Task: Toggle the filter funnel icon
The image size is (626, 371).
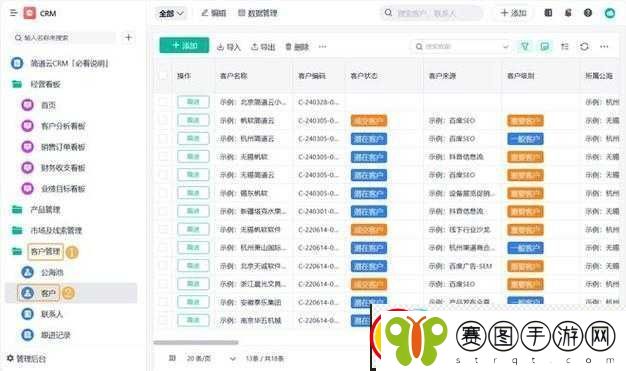Action: coord(525,46)
